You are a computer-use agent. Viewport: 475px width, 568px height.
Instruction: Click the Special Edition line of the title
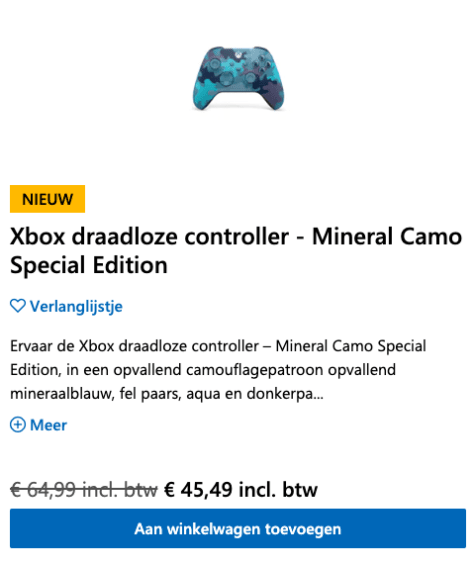[x=89, y=265]
